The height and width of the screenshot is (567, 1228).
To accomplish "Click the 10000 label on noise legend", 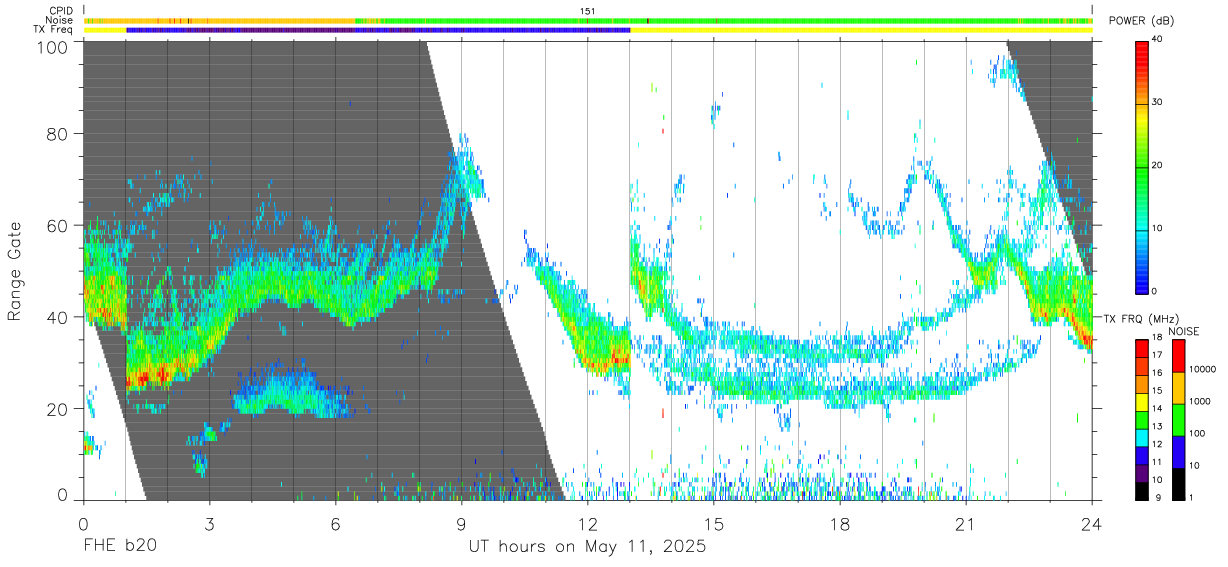I will click(1201, 369).
